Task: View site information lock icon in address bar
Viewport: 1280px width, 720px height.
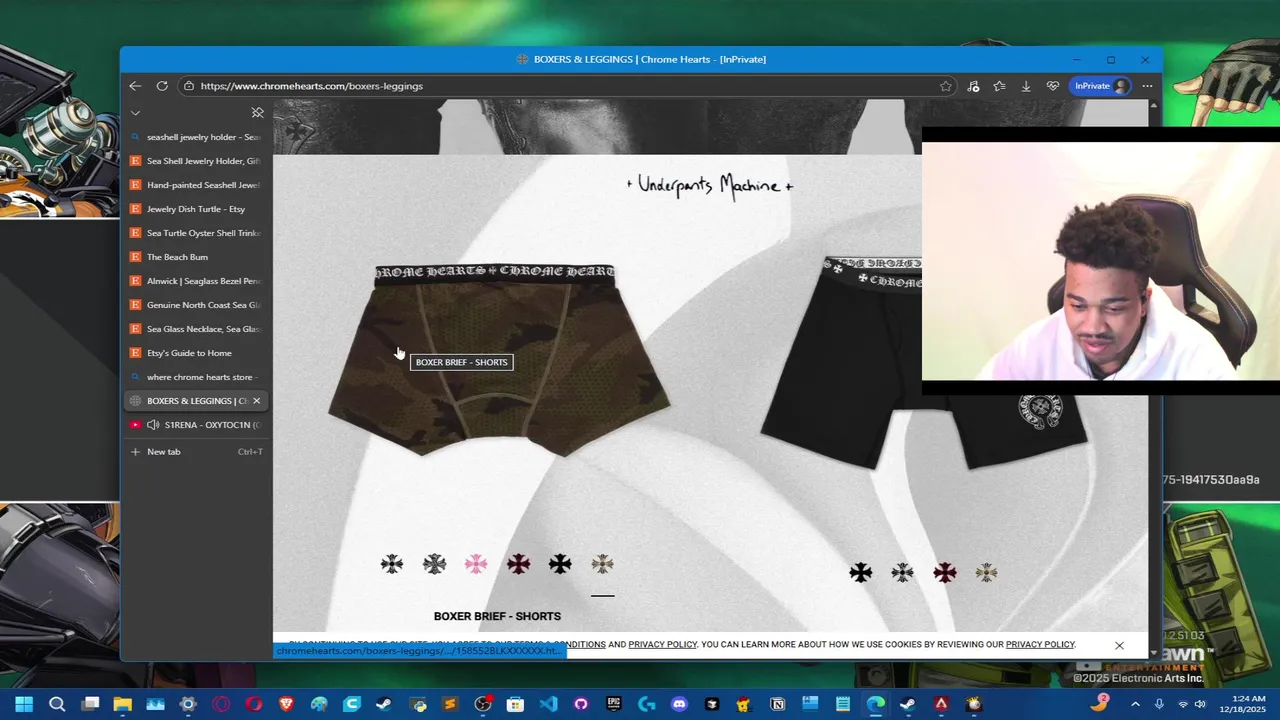Action: 188,86
